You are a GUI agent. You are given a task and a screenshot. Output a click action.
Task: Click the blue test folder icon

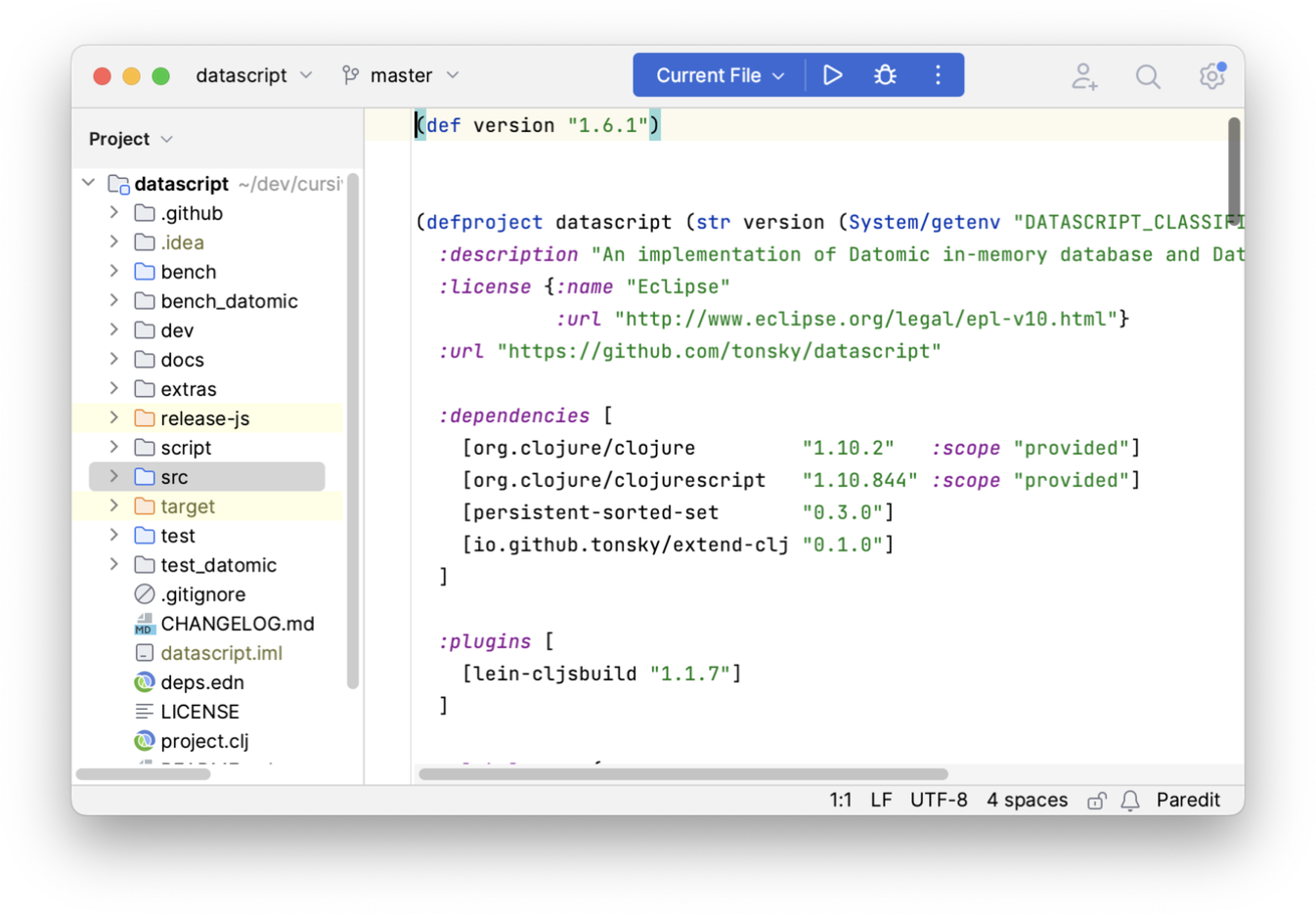coord(145,536)
